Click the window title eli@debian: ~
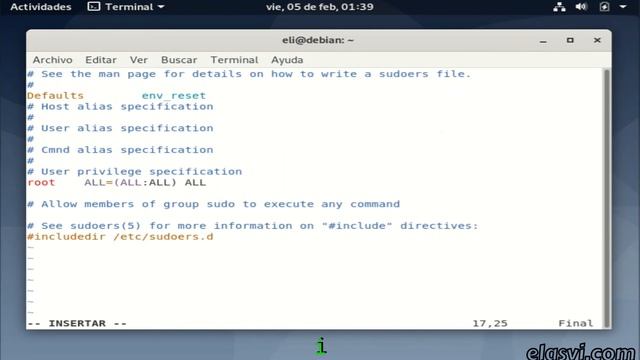Screen dimensions: 640x360 pyautogui.click(x=318, y=40)
